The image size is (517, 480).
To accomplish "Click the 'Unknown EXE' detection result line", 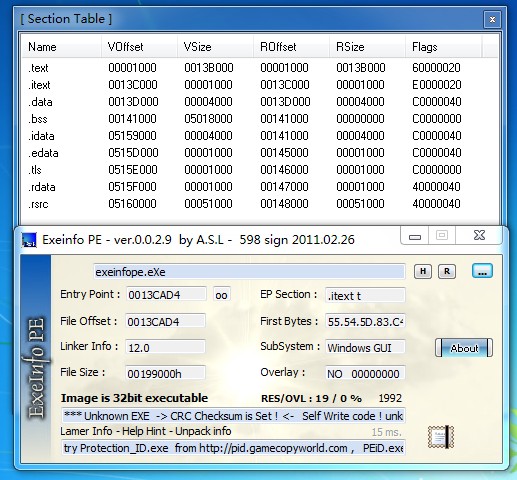I will [x=233, y=416].
